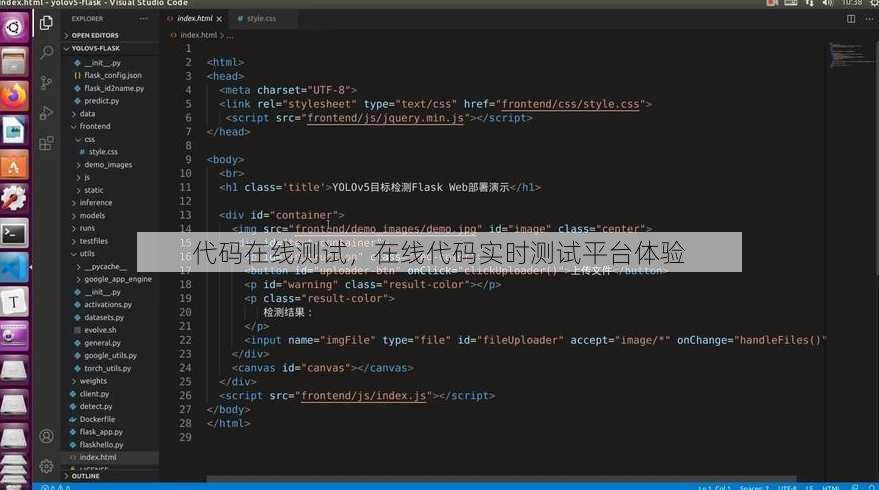The width and height of the screenshot is (879, 490).
Task: Click the editor minimap preview
Action: point(850,54)
